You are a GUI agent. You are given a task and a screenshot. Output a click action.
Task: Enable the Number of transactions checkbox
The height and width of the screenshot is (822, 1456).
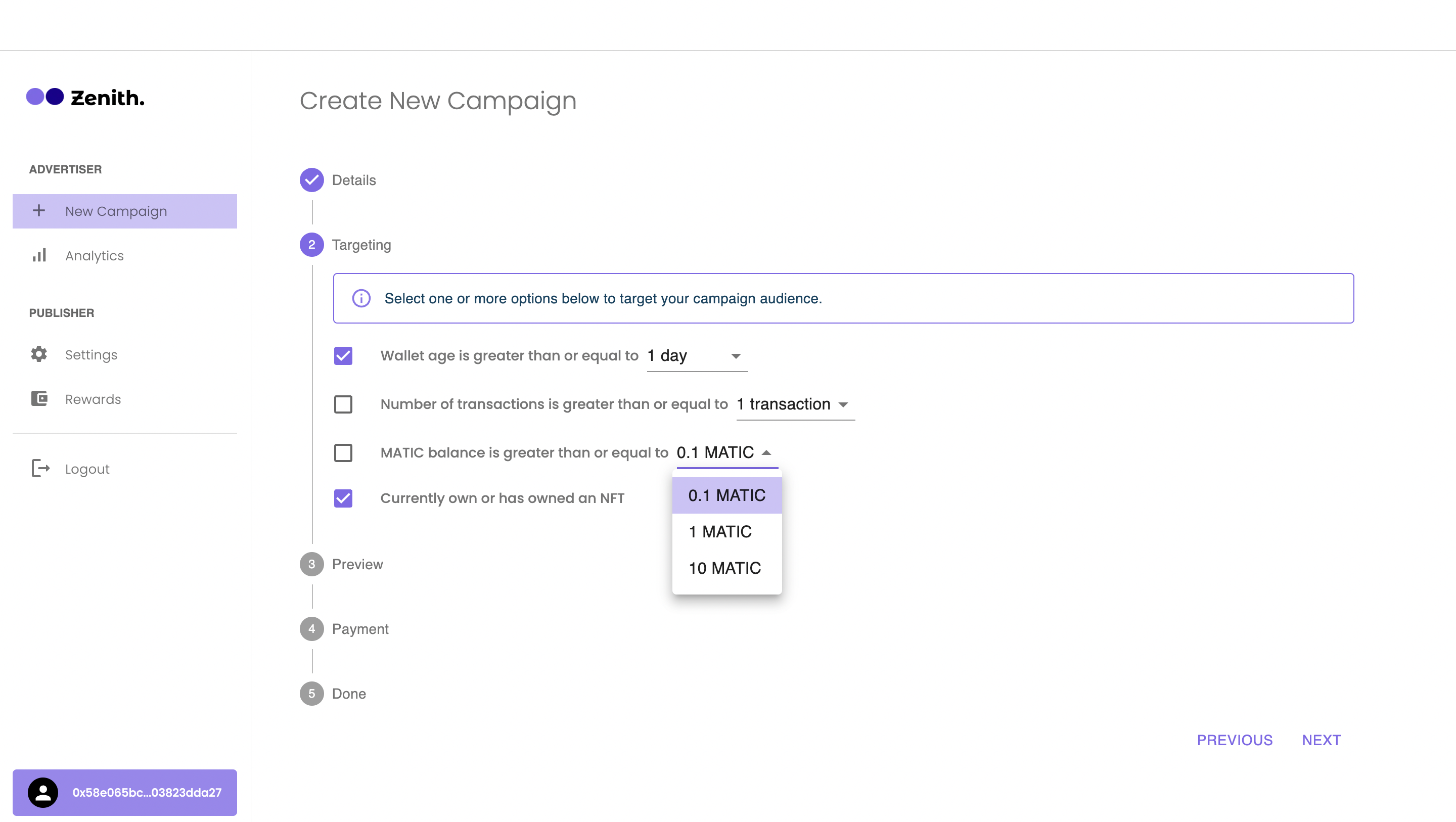tap(343, 404)
